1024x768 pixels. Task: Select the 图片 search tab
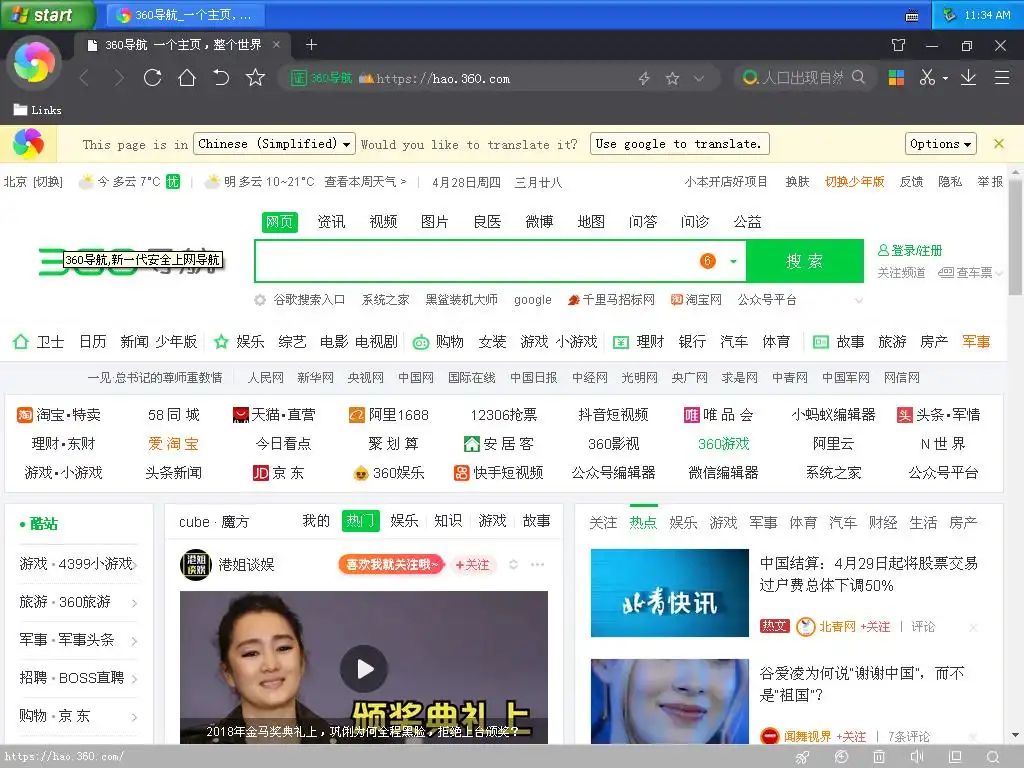pyautogui.click(x=435, y=222)
